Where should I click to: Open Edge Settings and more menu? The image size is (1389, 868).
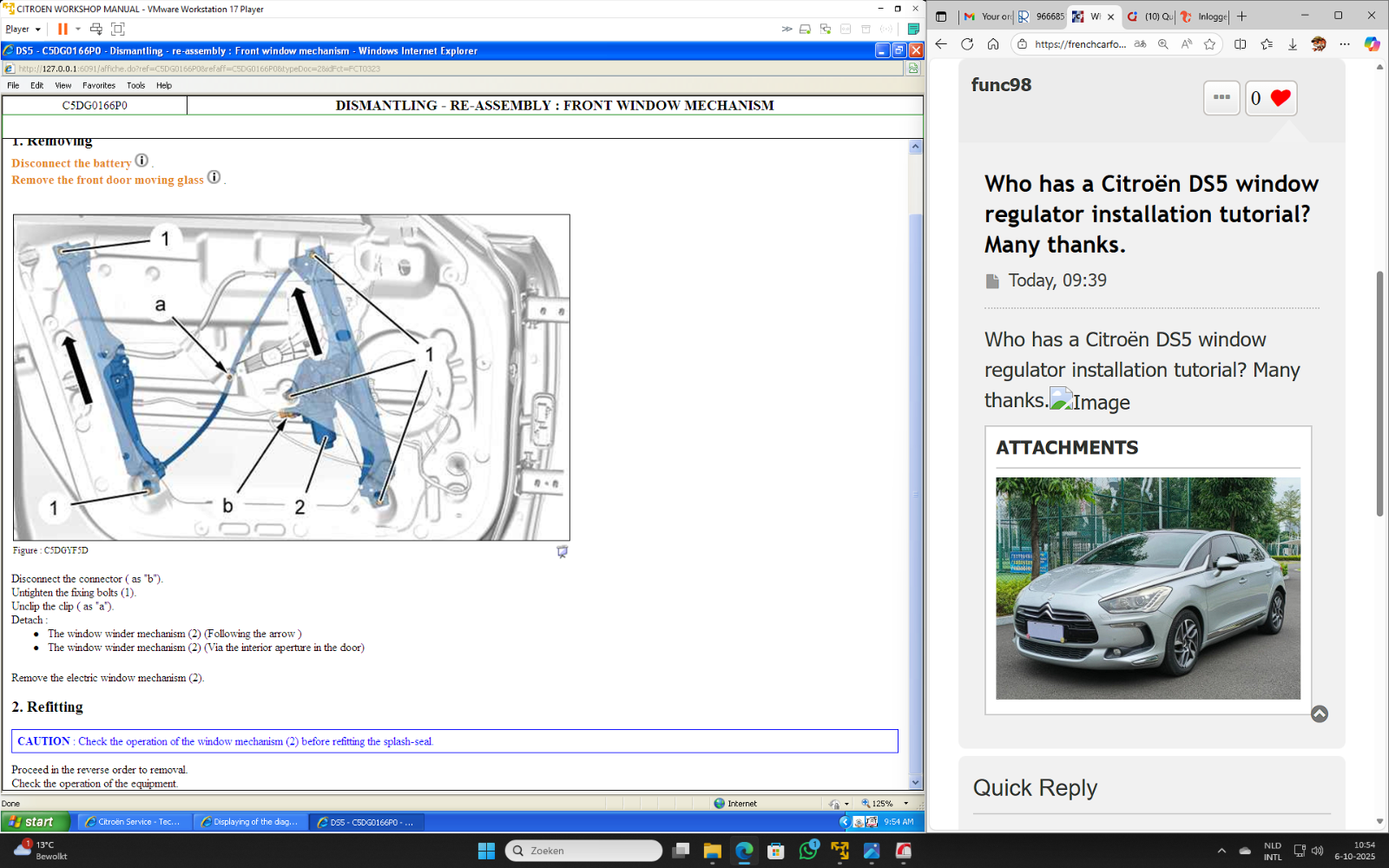pyautogui.click(x=1345, y=44)
